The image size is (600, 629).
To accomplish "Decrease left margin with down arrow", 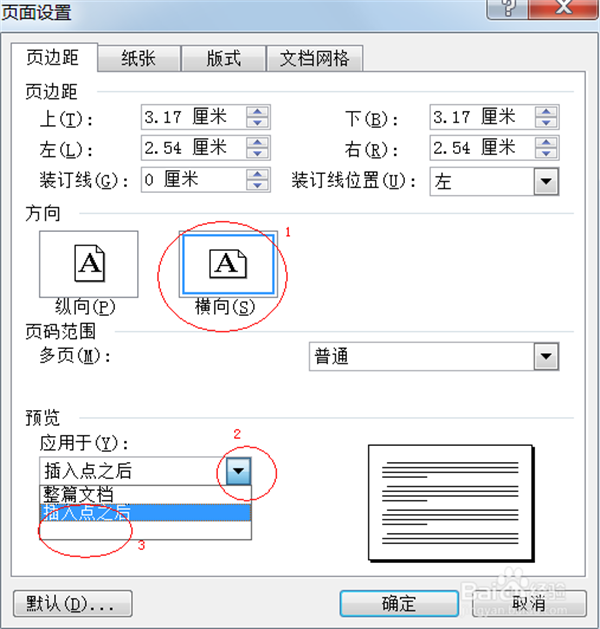I will tap(257, 153).
